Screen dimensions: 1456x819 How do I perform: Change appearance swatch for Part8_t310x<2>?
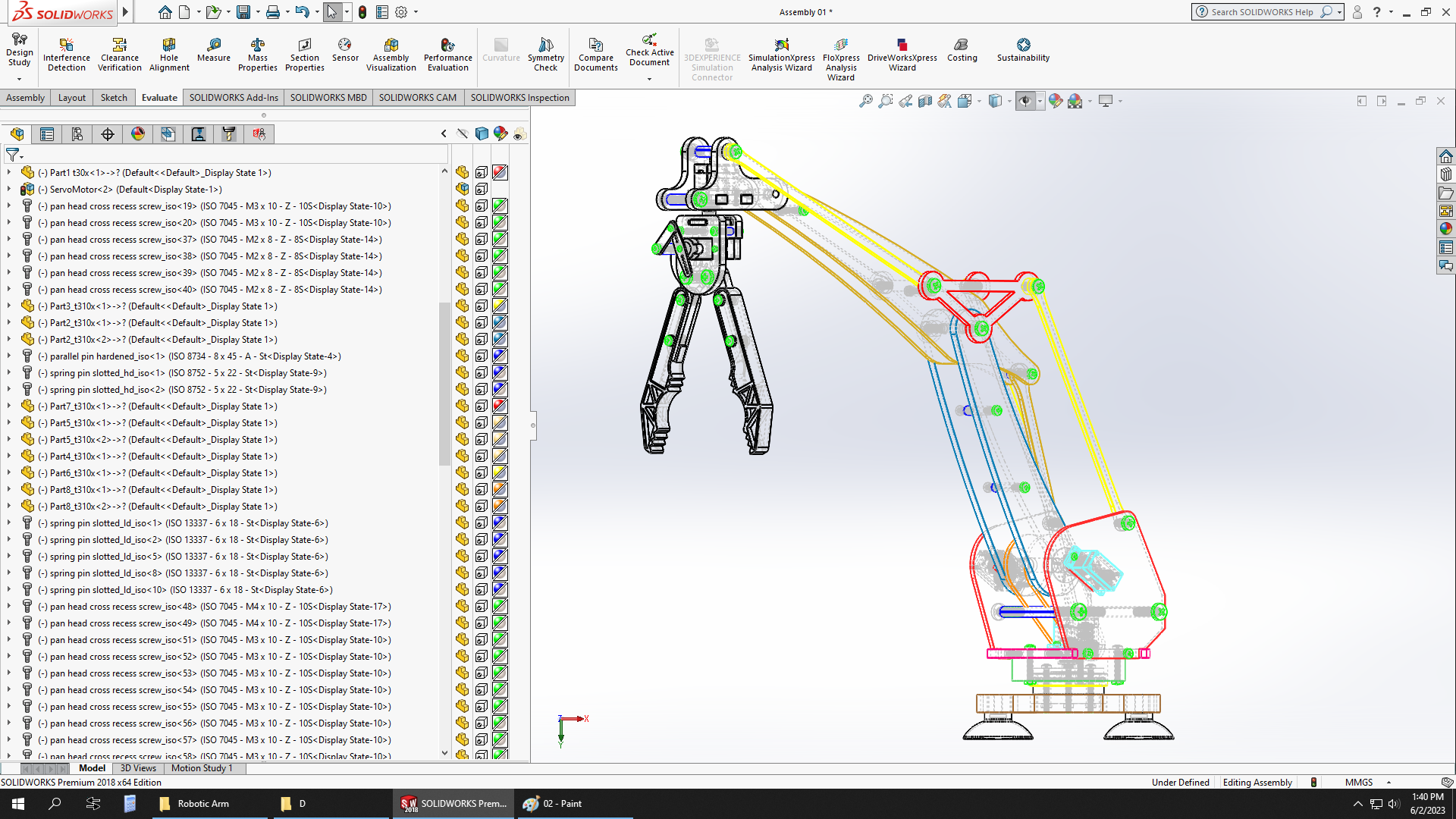tap(500, 507)
